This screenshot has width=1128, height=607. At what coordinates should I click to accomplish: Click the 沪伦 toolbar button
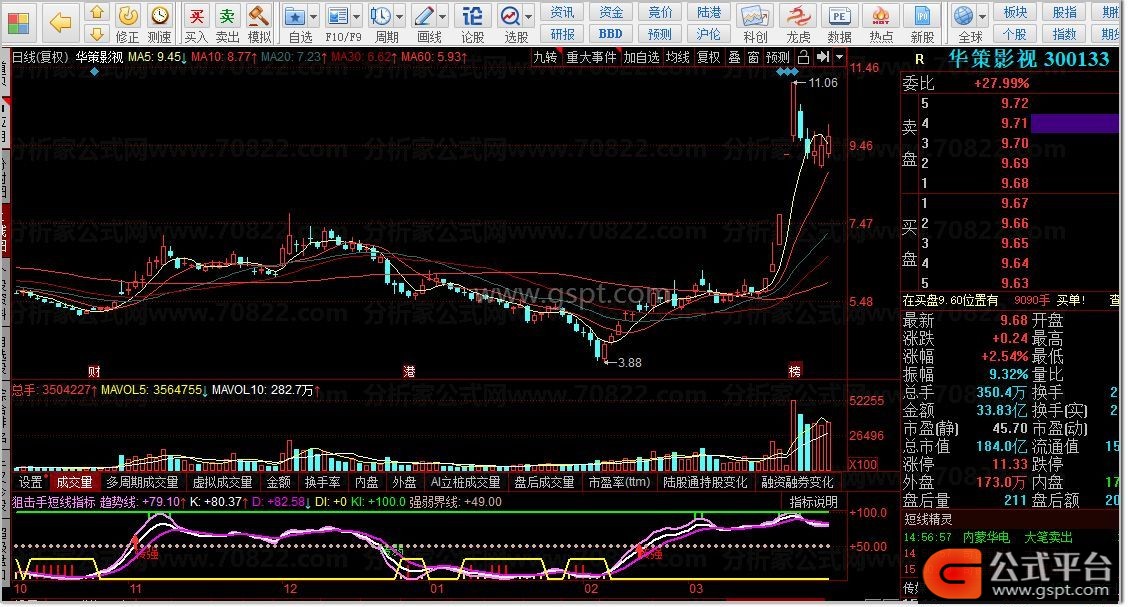[709, 33]
